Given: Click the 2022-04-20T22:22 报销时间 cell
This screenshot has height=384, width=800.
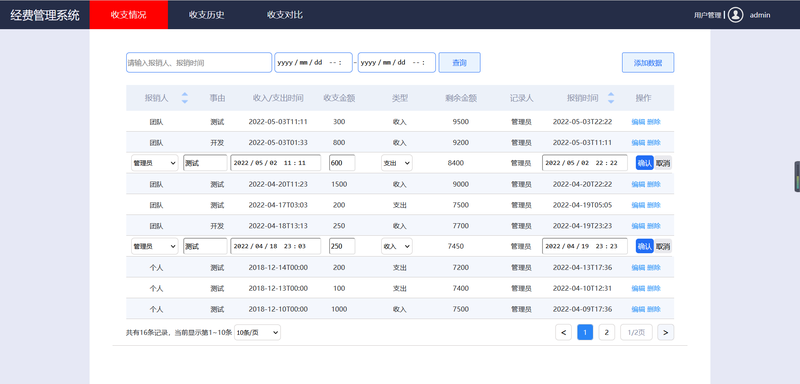Looking at the screenshot, I should tap(582, 184).
